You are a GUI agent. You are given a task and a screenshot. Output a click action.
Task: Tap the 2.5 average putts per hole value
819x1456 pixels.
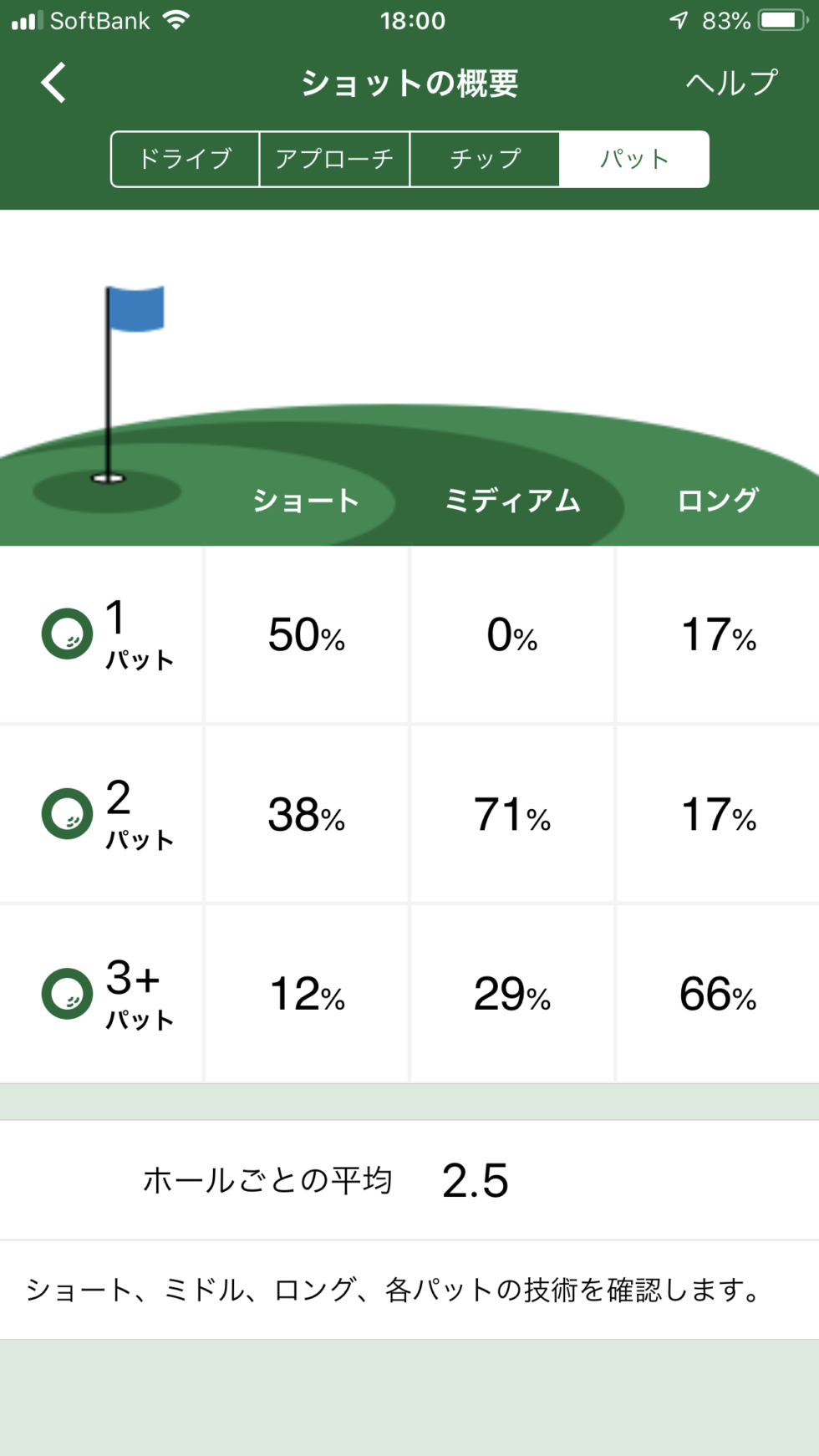(476, 1179)
